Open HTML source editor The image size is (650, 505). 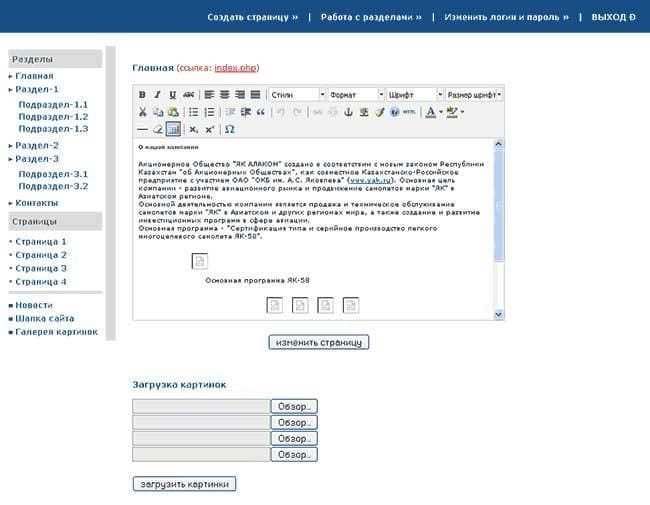click(x=409, y=112)
